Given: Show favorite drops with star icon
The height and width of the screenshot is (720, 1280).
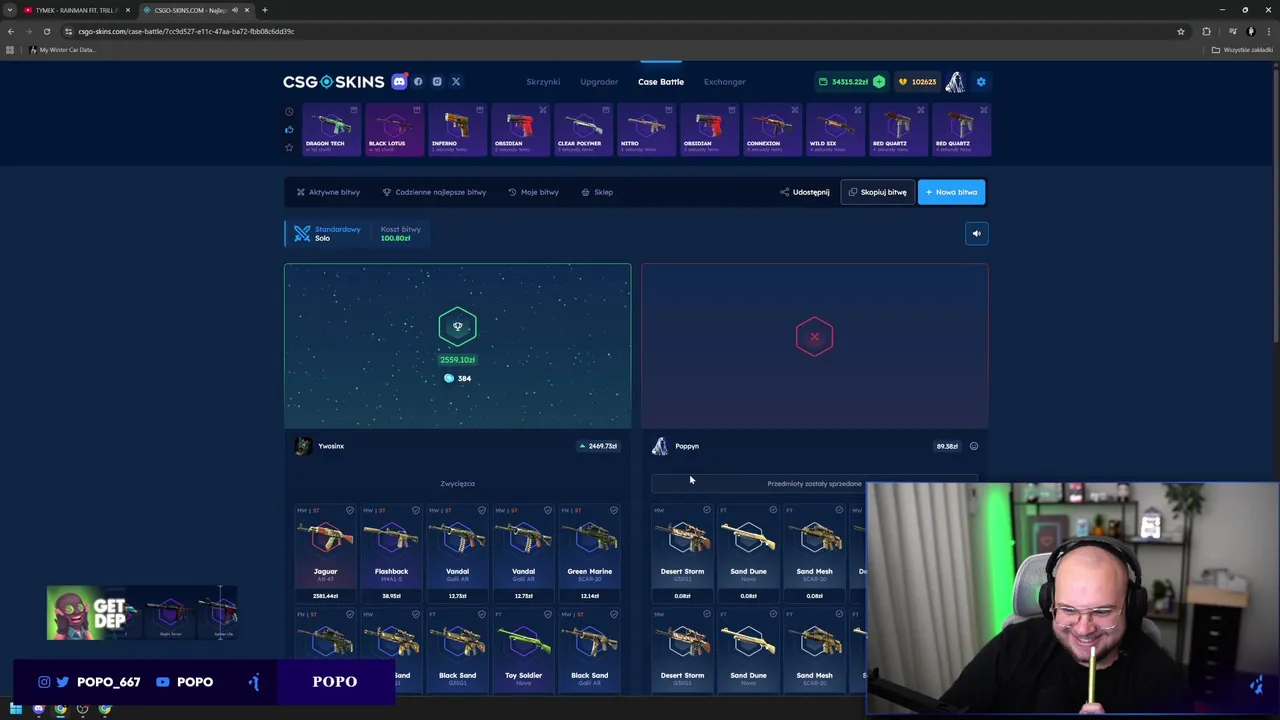Looking at the screenshot, I should pos(289,148).
